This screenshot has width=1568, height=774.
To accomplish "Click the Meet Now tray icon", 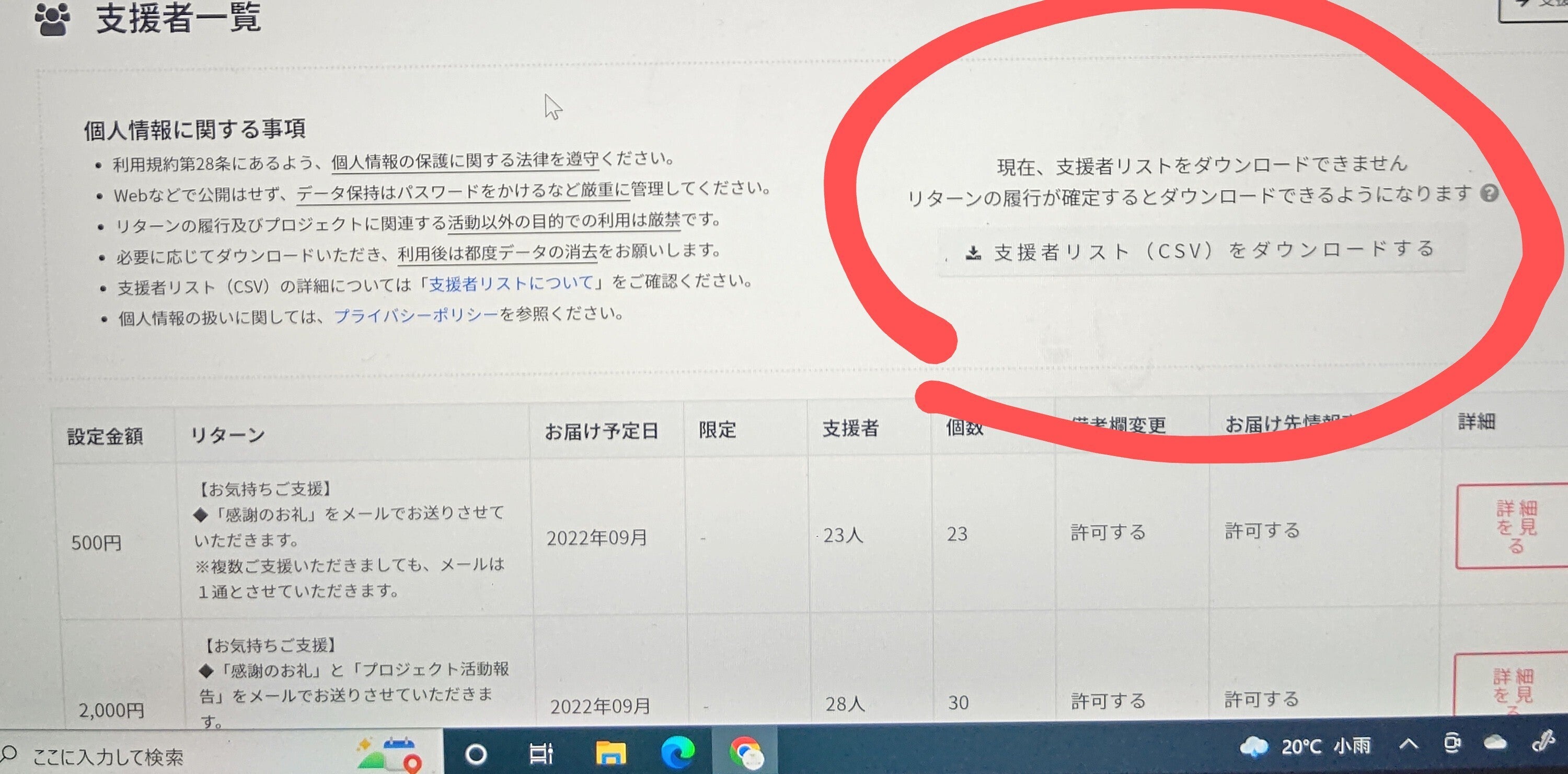I will [x=1453, y=744].
